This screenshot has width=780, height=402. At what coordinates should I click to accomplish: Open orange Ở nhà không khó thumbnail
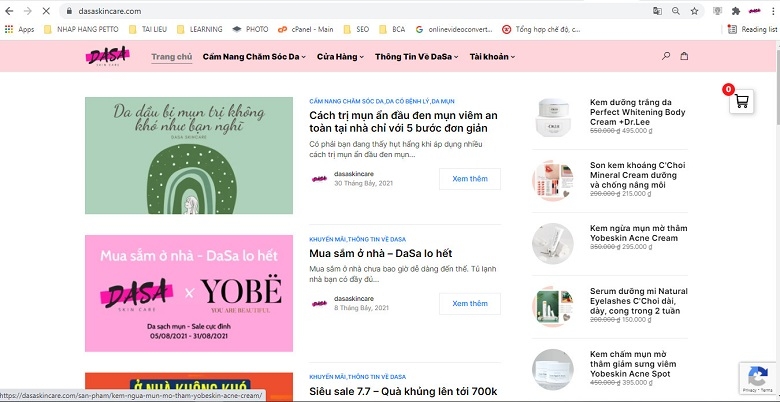coord(189,387)
